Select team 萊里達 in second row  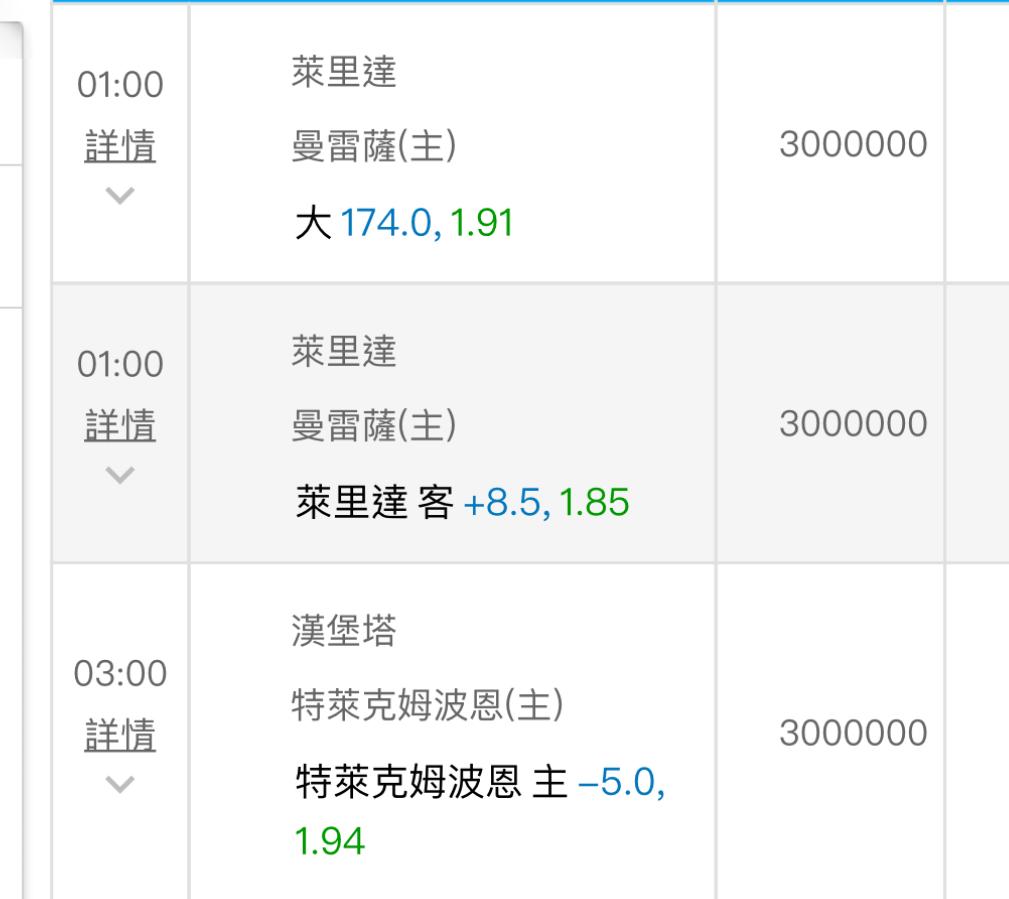[x=344, y=351]
